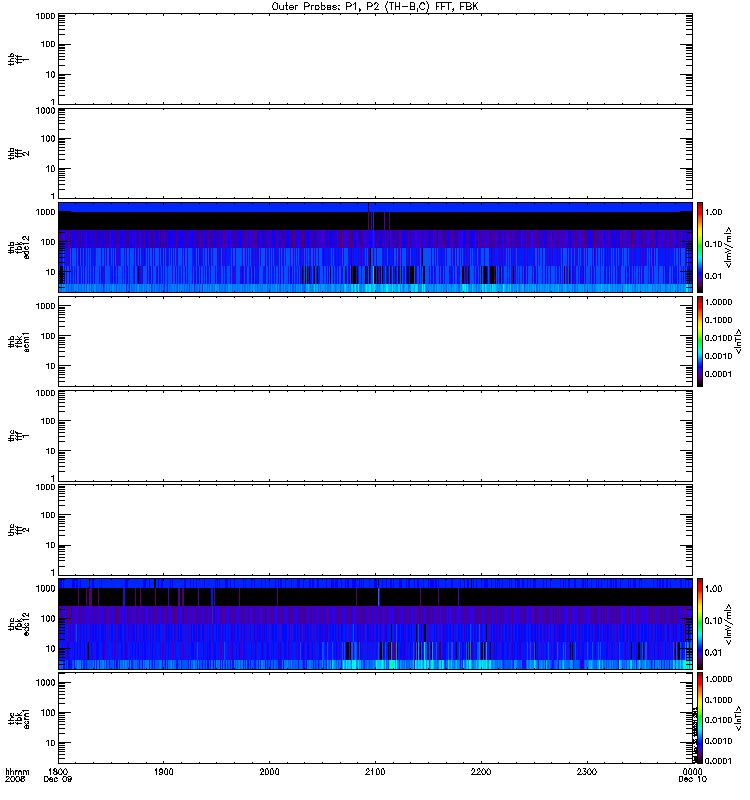The image size is (750, 800).
Task: Click the 2300 time axis label
Action: 587,772
